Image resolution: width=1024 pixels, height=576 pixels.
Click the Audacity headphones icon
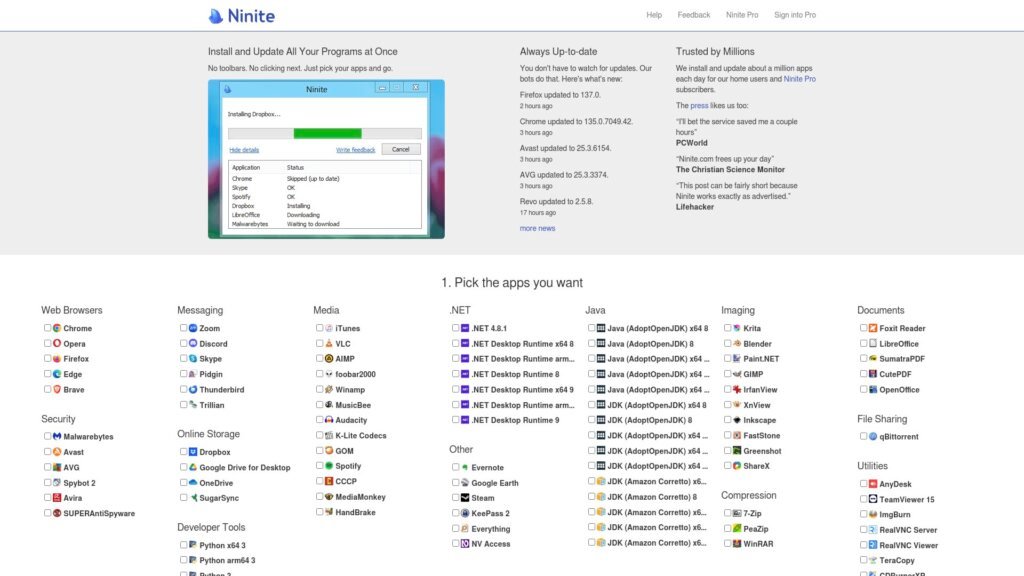tap(329, 420)
